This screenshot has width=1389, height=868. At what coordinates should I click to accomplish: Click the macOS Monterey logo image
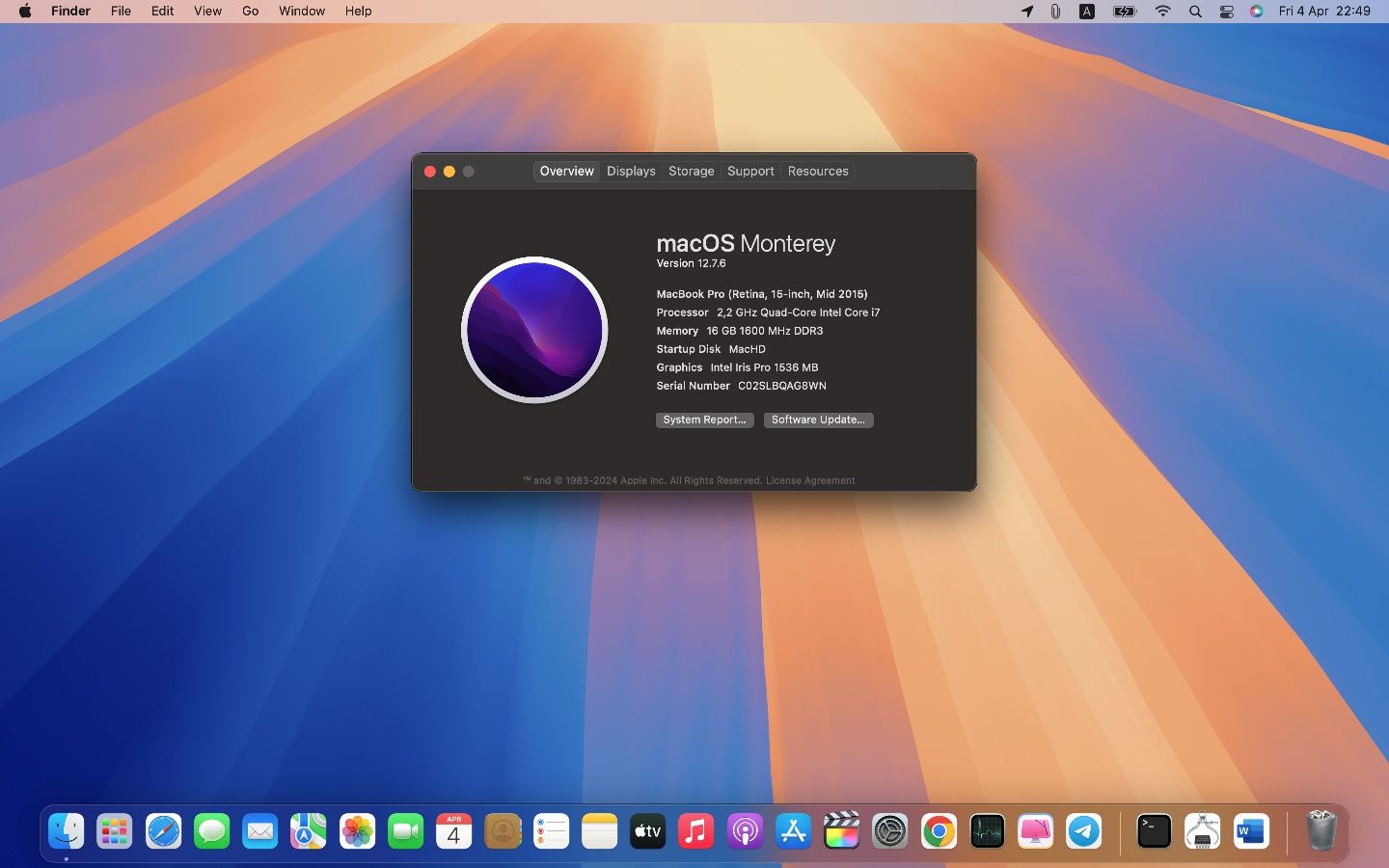[x=535, y=330]
